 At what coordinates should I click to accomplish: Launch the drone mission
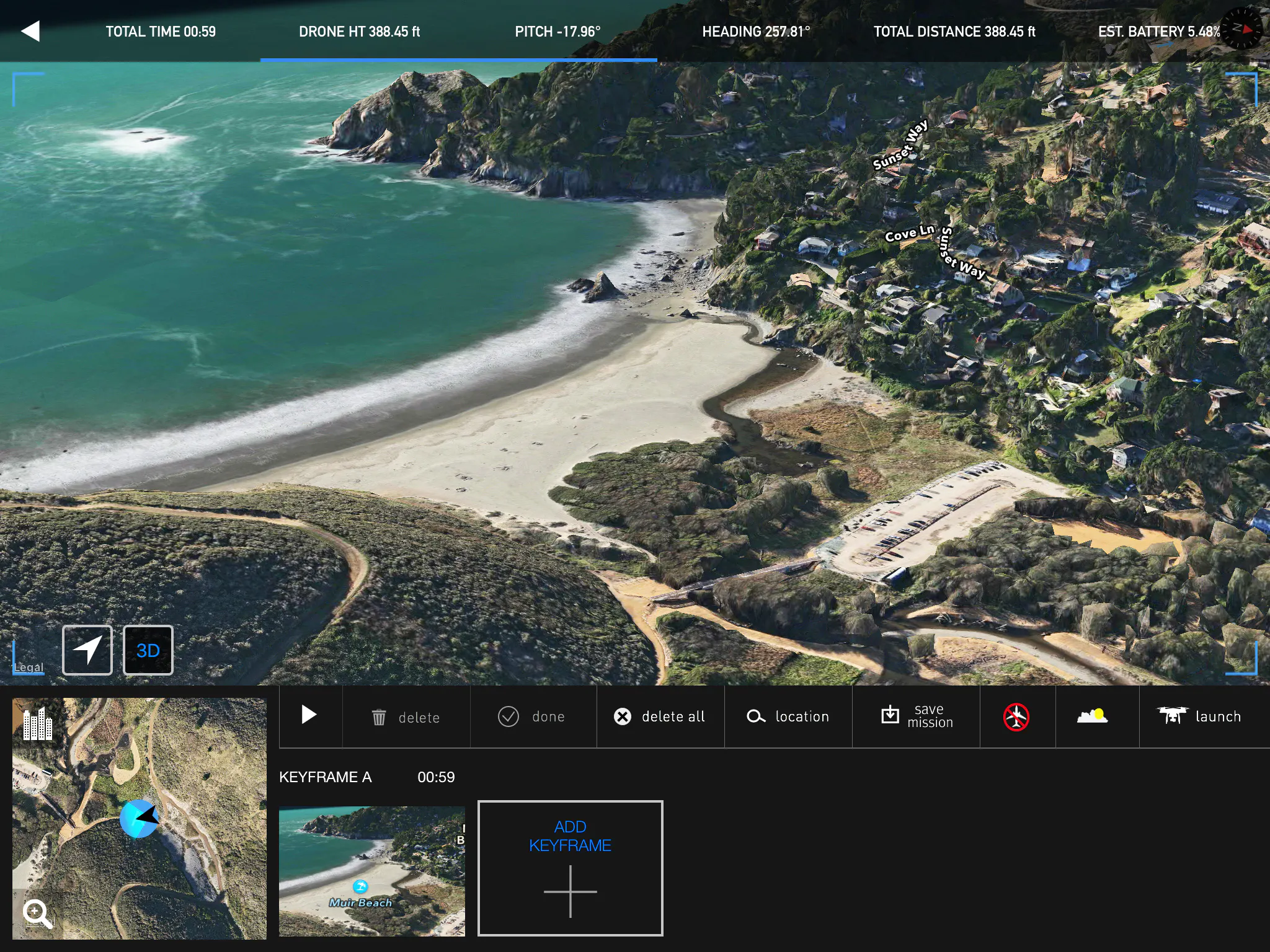[1199, 716]
